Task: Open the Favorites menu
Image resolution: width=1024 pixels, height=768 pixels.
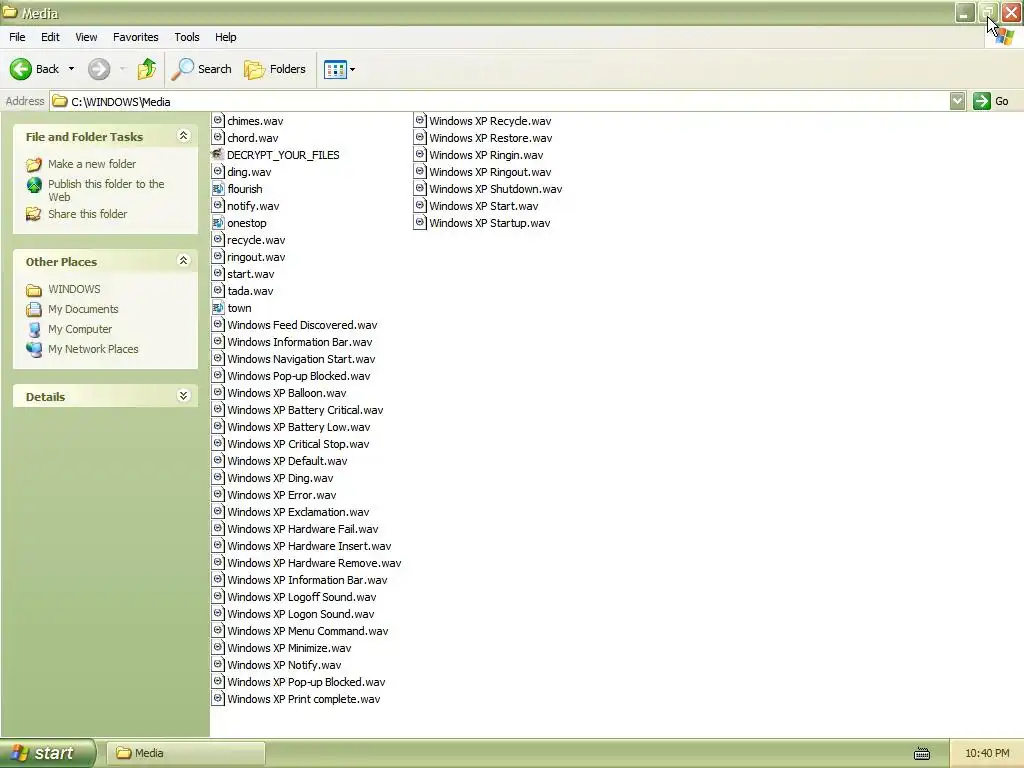Action: click(x=136, y=37)
